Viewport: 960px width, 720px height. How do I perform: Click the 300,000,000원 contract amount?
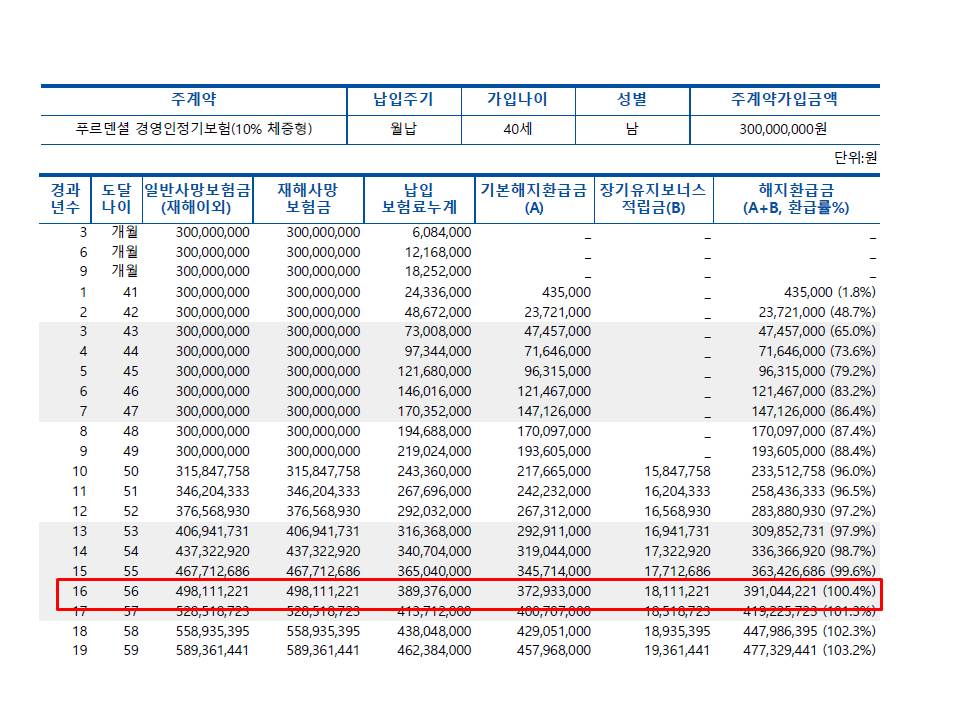pos(783,129)
